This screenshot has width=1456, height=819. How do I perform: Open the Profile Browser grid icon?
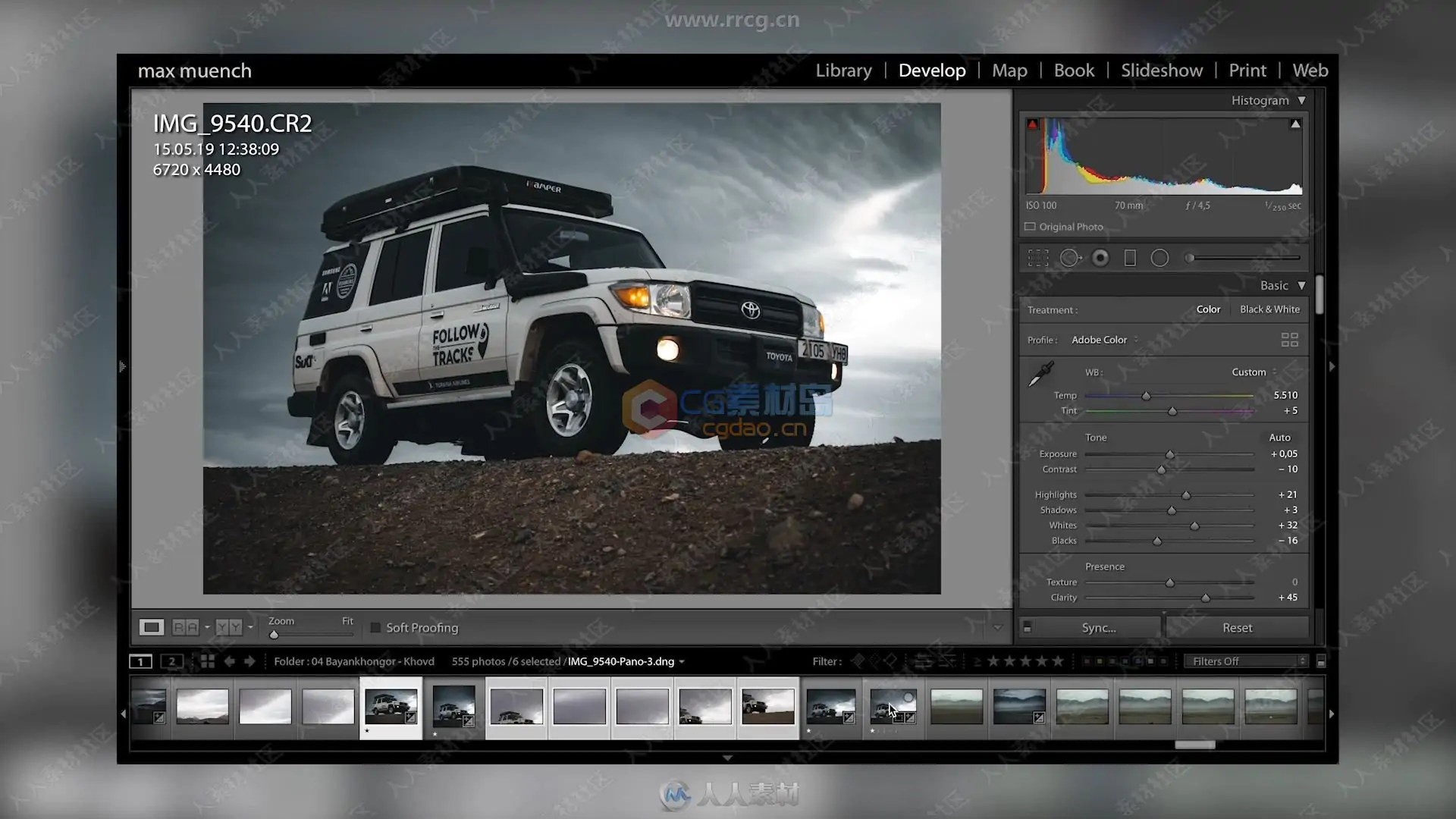pyautogui.click(x=1289, y=340)
